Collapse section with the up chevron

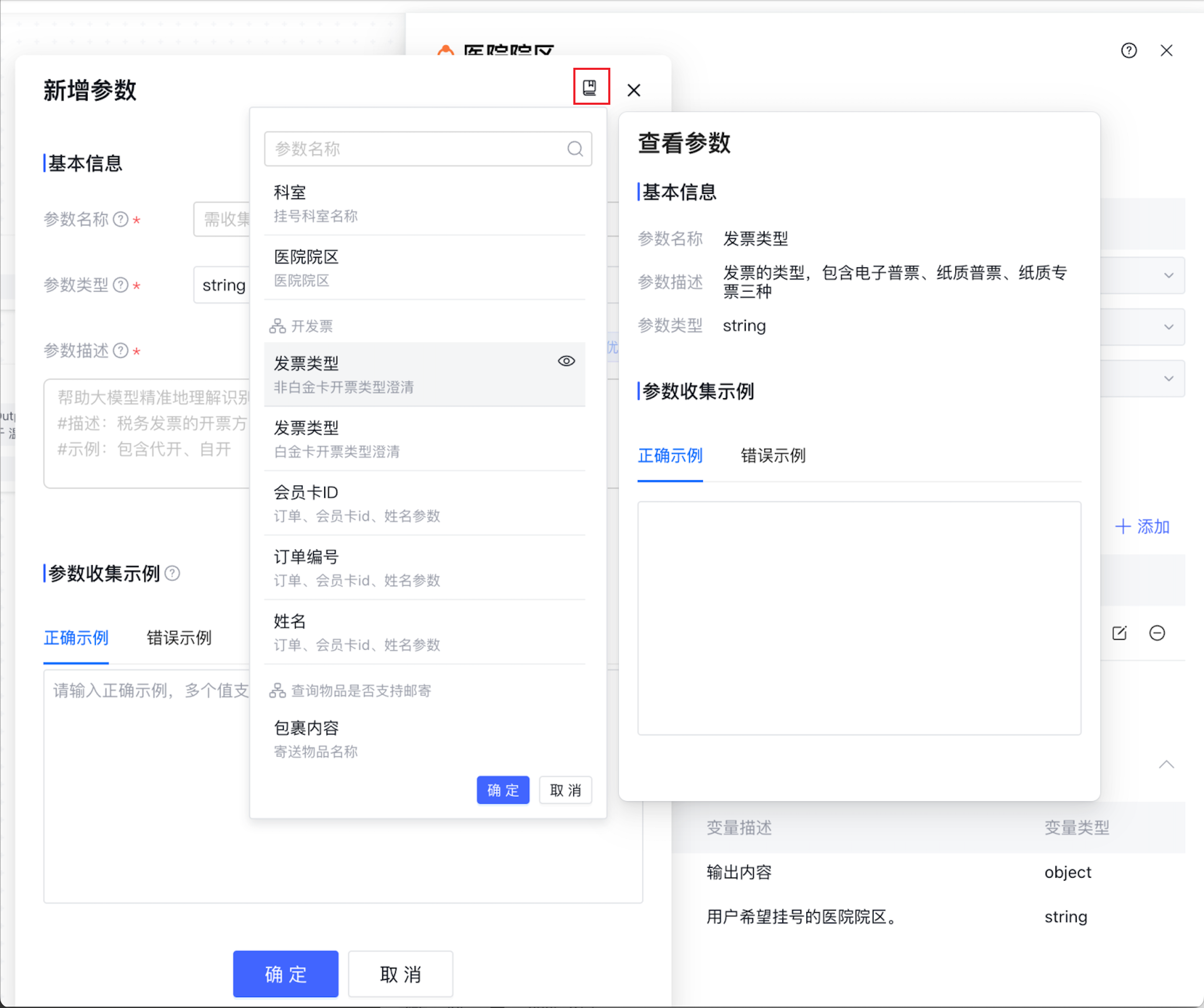pyautogui.click(x=1165, y=764)
